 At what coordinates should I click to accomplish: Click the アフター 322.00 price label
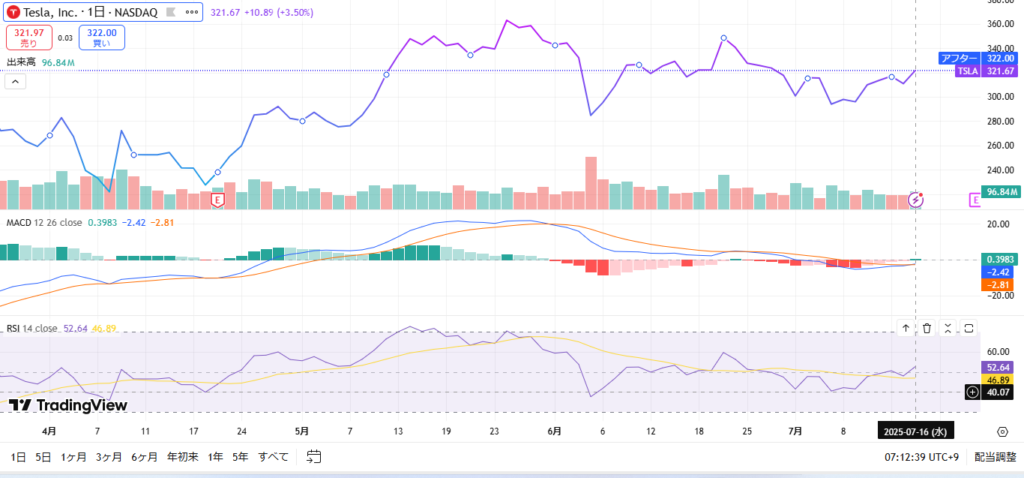[978, 58]
